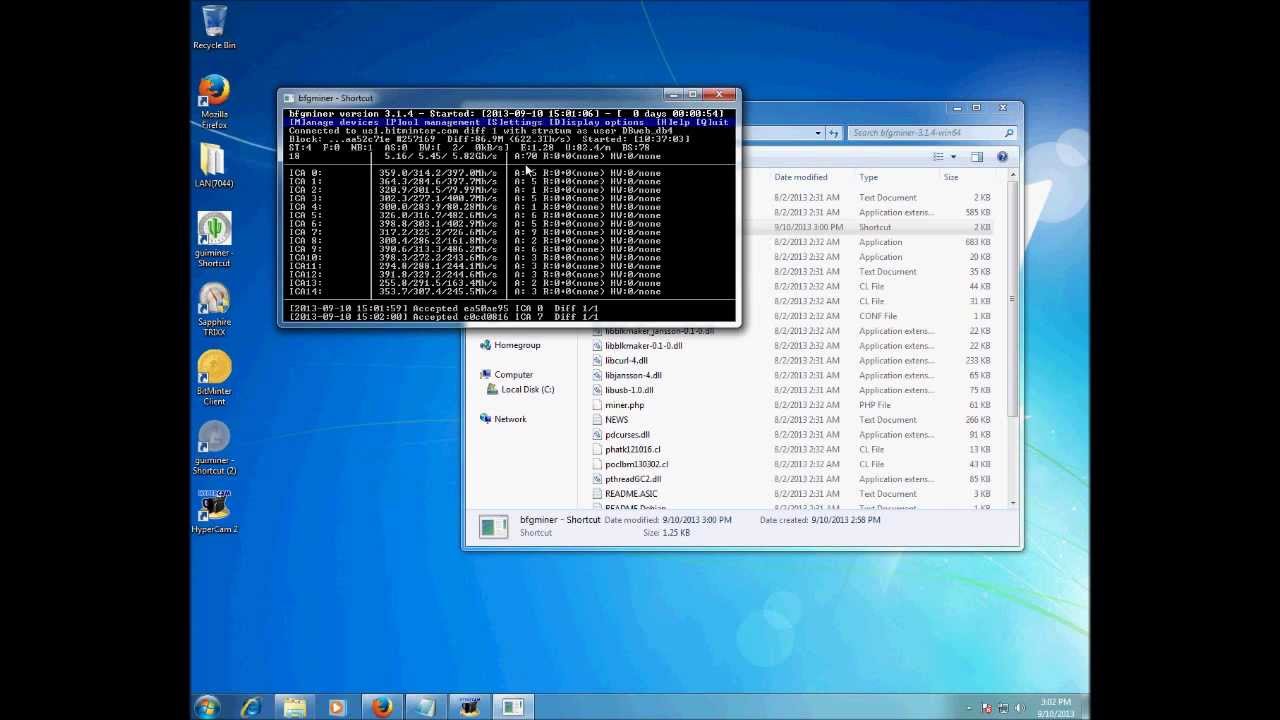Viewport: 1280px width, 720px height.
Task: Click [P]ool management in the bfgminer console
Action: pos(432,122)
